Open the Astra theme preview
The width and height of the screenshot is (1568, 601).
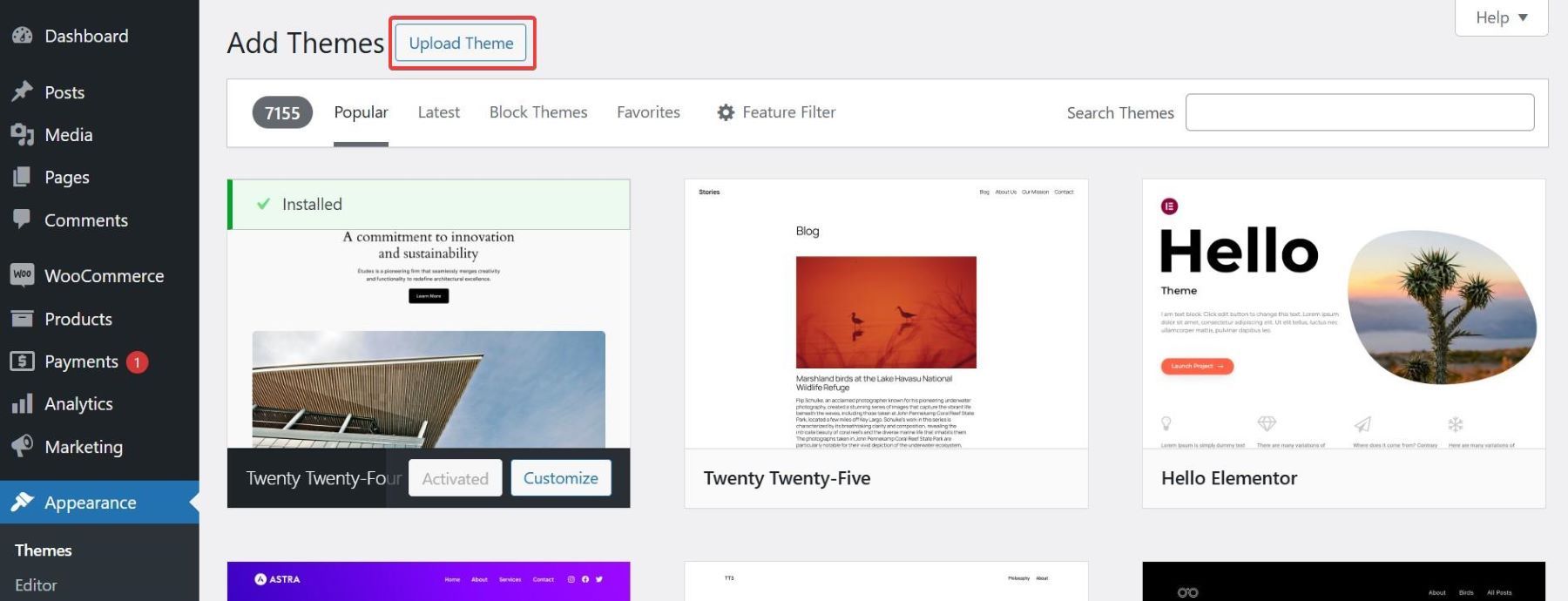(x=429, y=581)
